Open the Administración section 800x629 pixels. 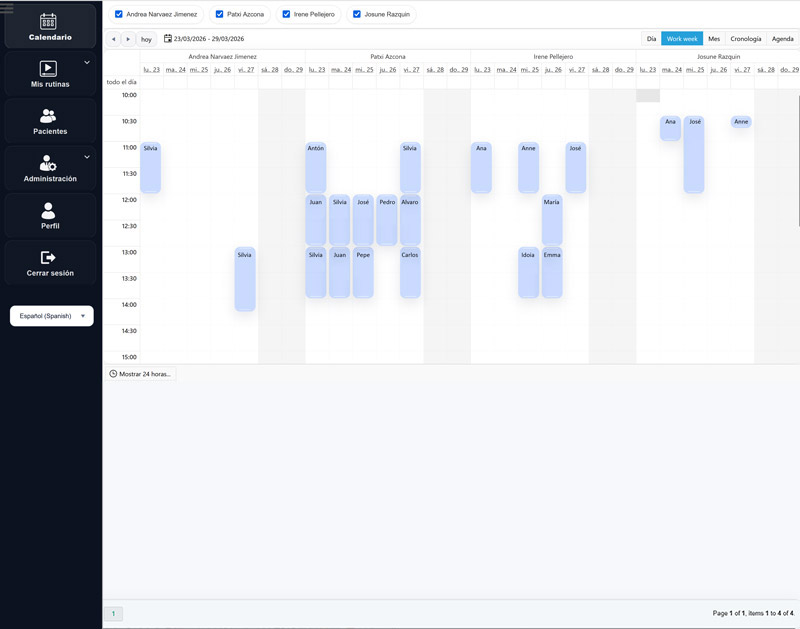tap(49, 169)
